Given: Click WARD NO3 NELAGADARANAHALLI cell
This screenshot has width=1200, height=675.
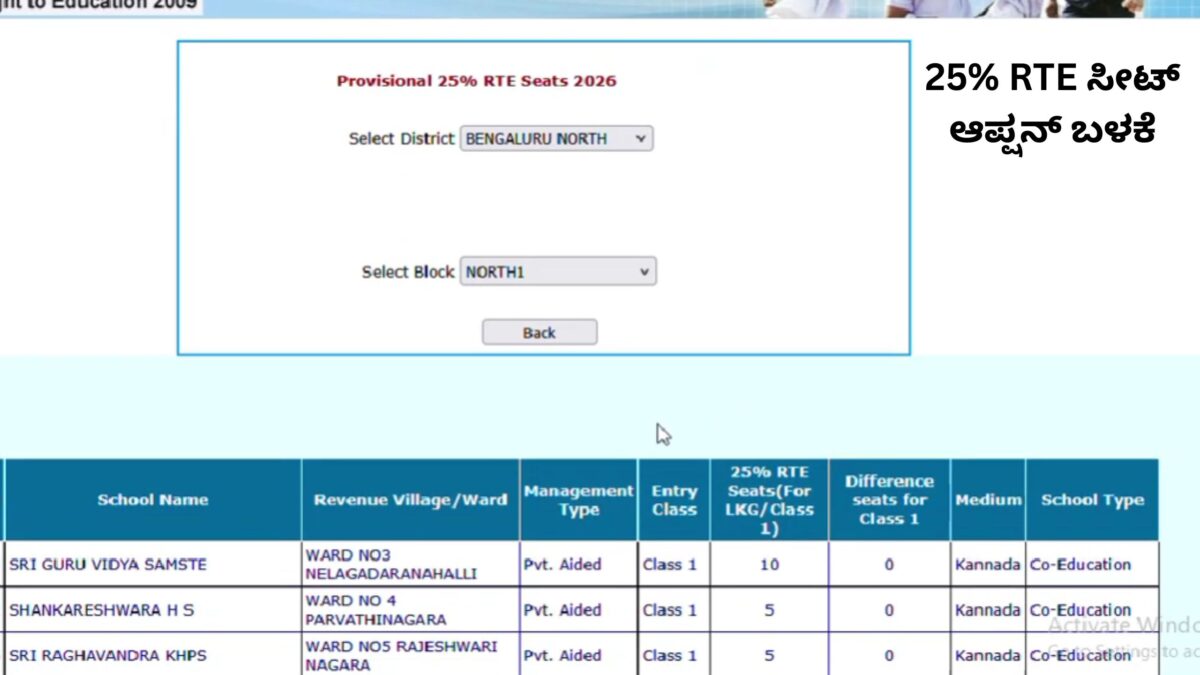Looking at the screenshot, I should click(x=391, y=564).
